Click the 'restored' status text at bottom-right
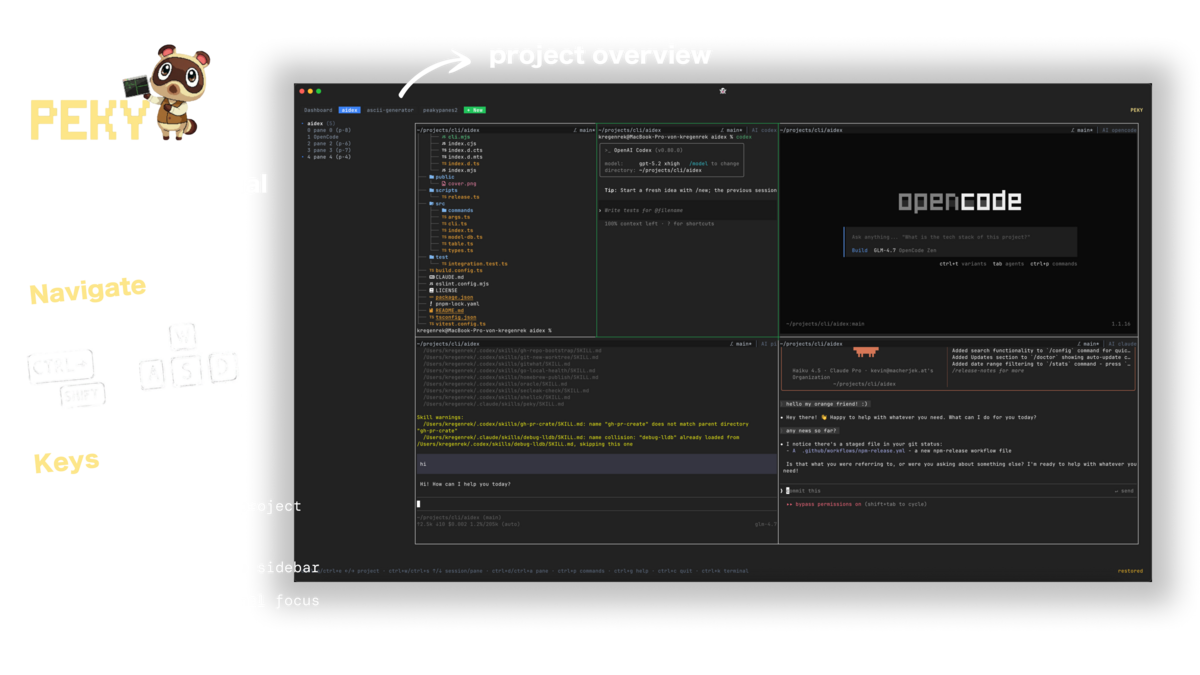Image resolution: width=1200 pixels, height=675 pixels. point(1130,571)
